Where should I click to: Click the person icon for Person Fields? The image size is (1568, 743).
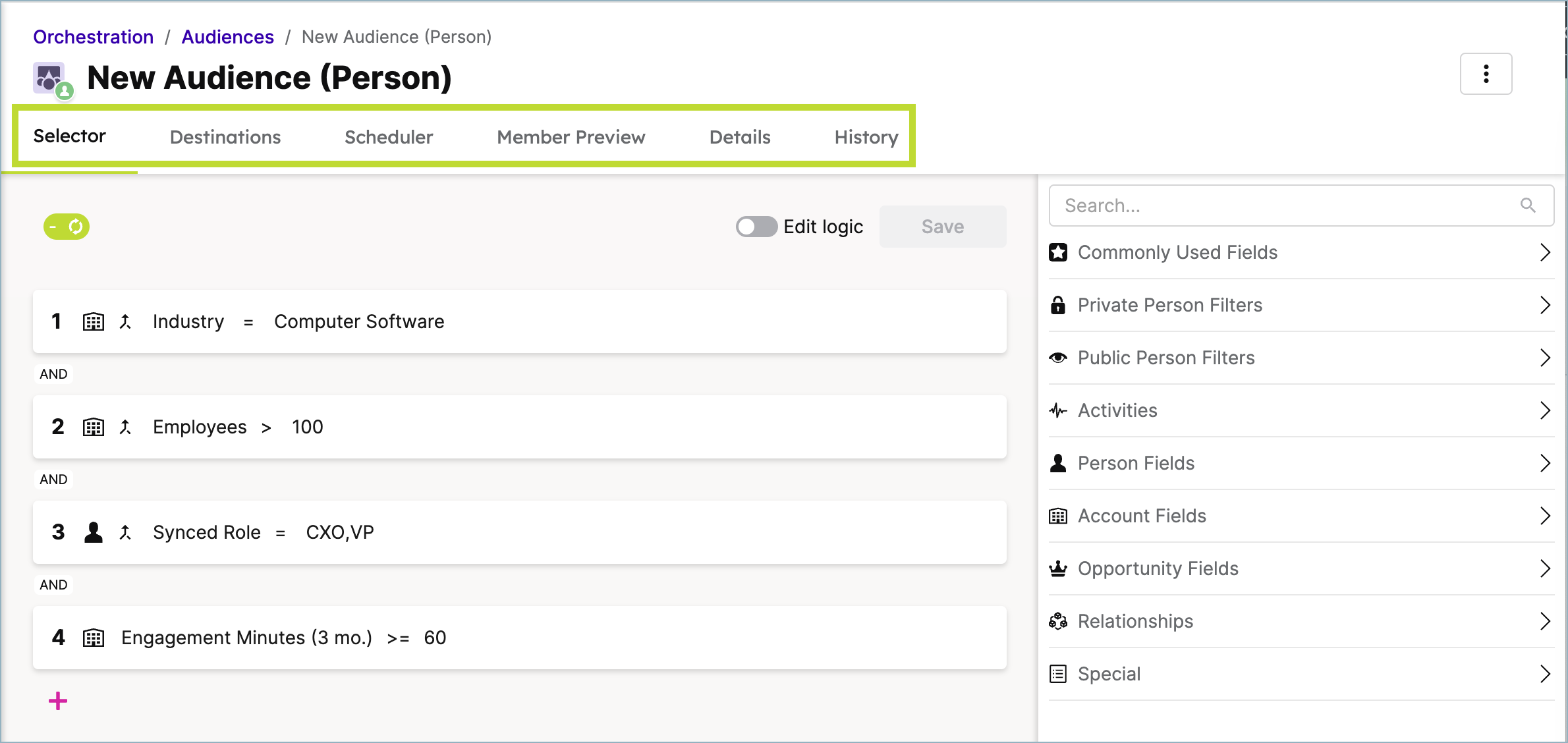pos(1058,463)
